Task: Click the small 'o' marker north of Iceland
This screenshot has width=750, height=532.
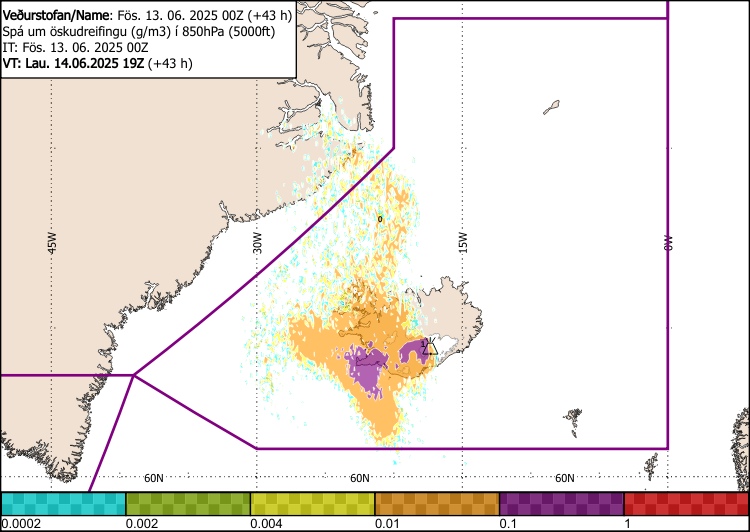Action: pyautogui.click(x=380, y=219)
